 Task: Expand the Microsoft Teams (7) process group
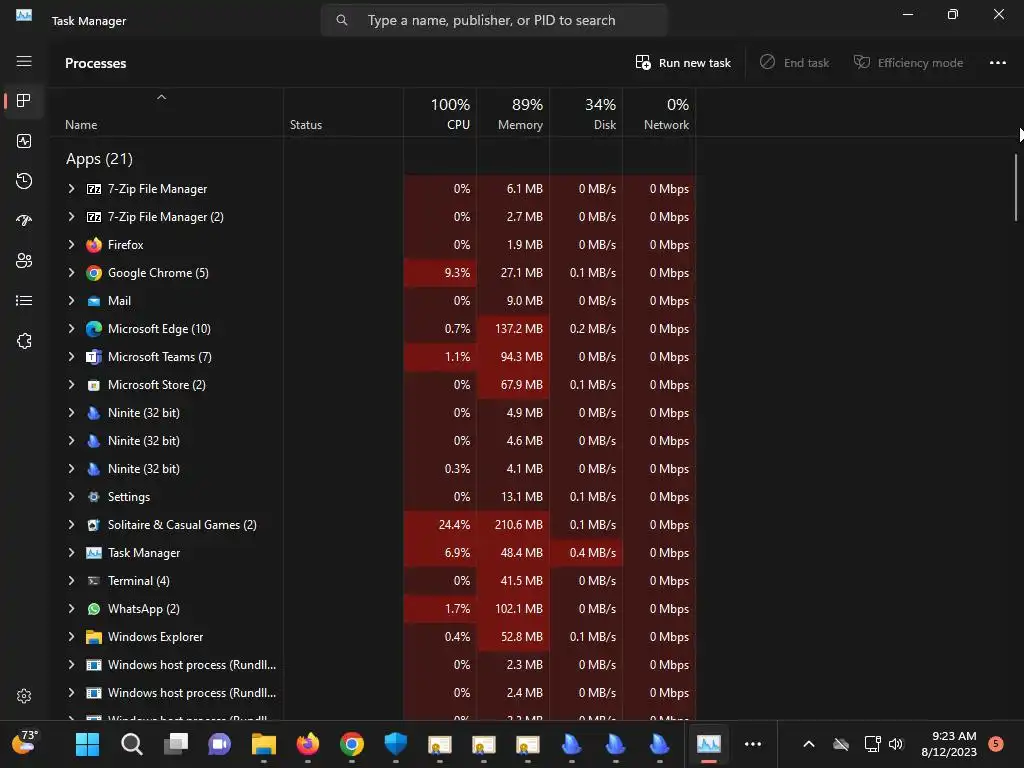pos(71,357)
